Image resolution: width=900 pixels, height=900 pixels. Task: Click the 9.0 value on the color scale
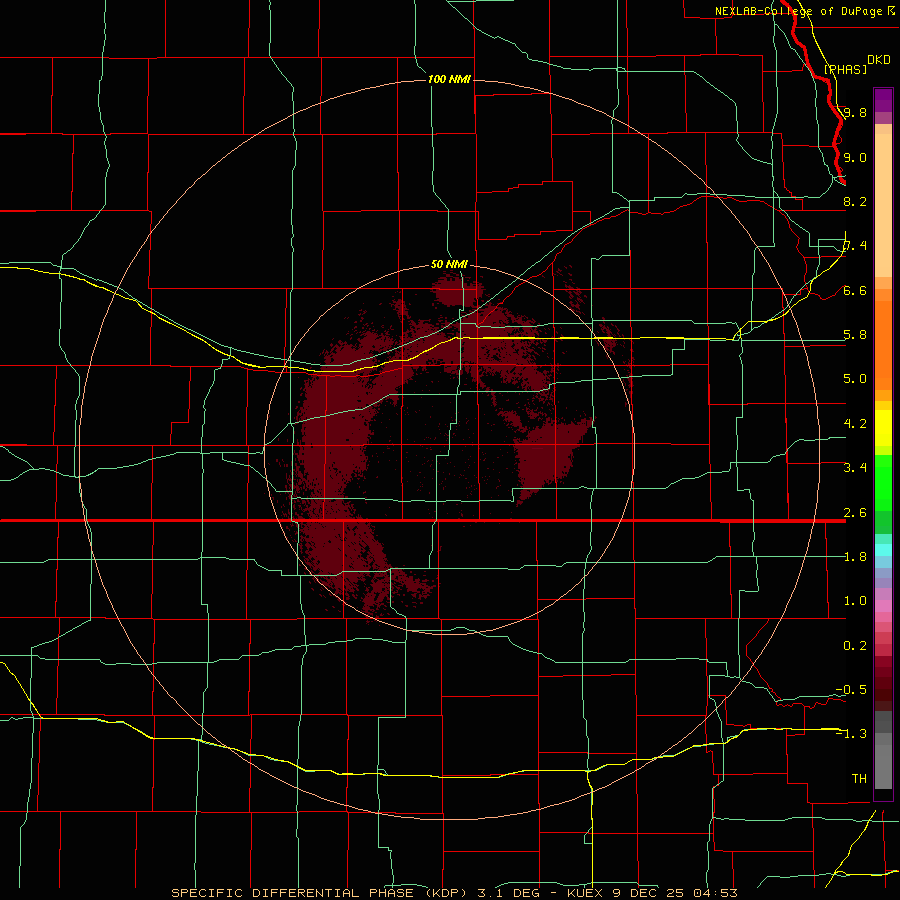pyautogui.click(x=855, y=157)
